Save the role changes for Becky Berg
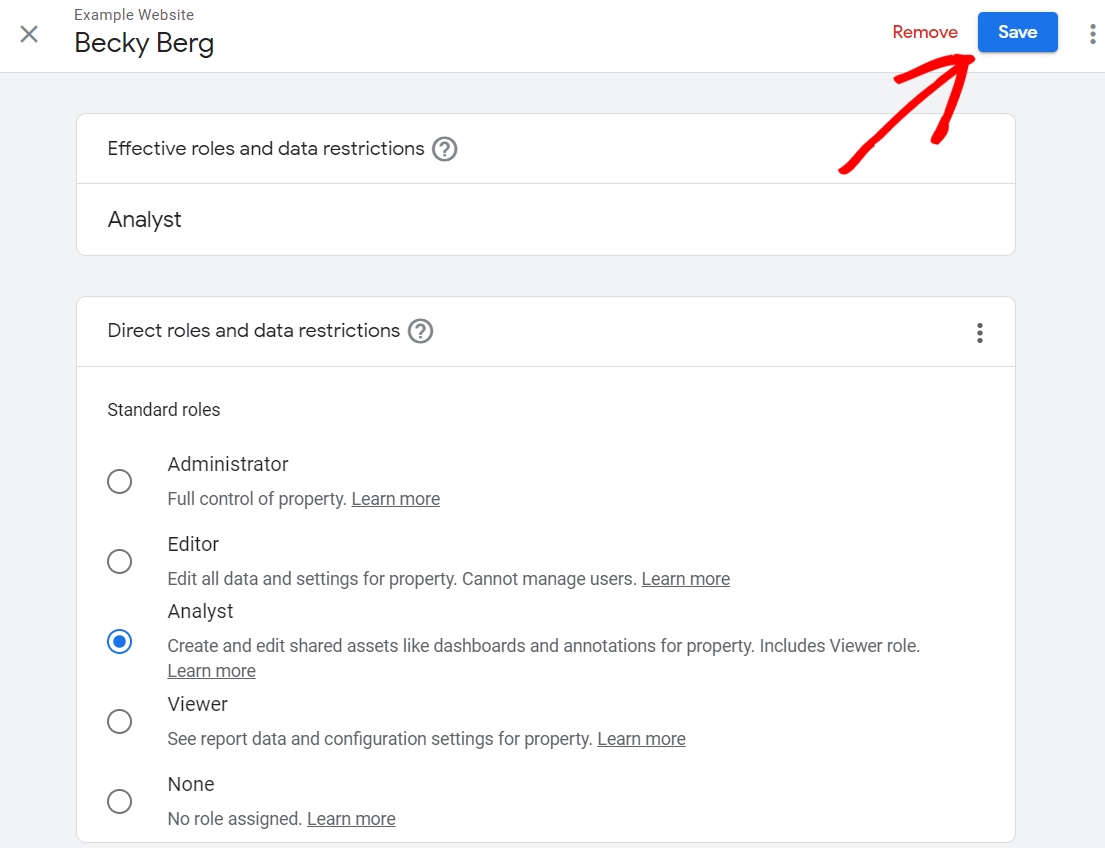 coord(1017,31)
